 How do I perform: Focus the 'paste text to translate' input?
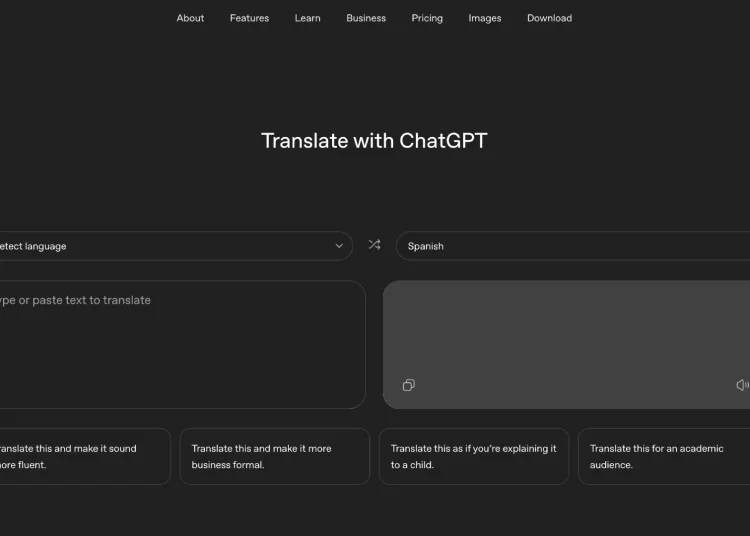[x=183, y=344]
